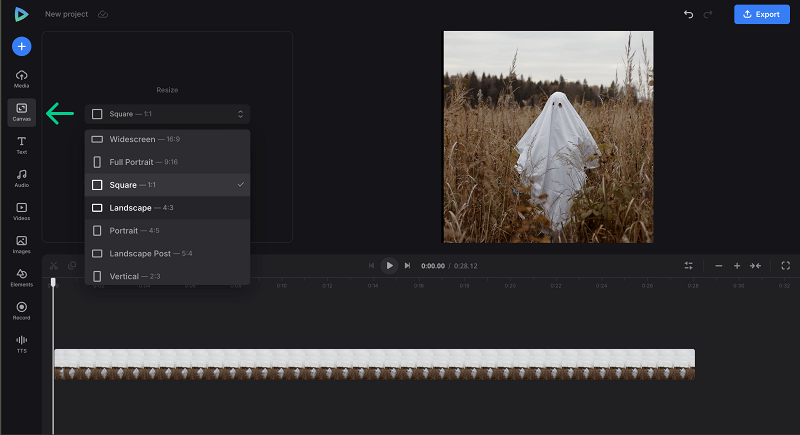
Task: Export the video project
Action: [x=761, y=14]
